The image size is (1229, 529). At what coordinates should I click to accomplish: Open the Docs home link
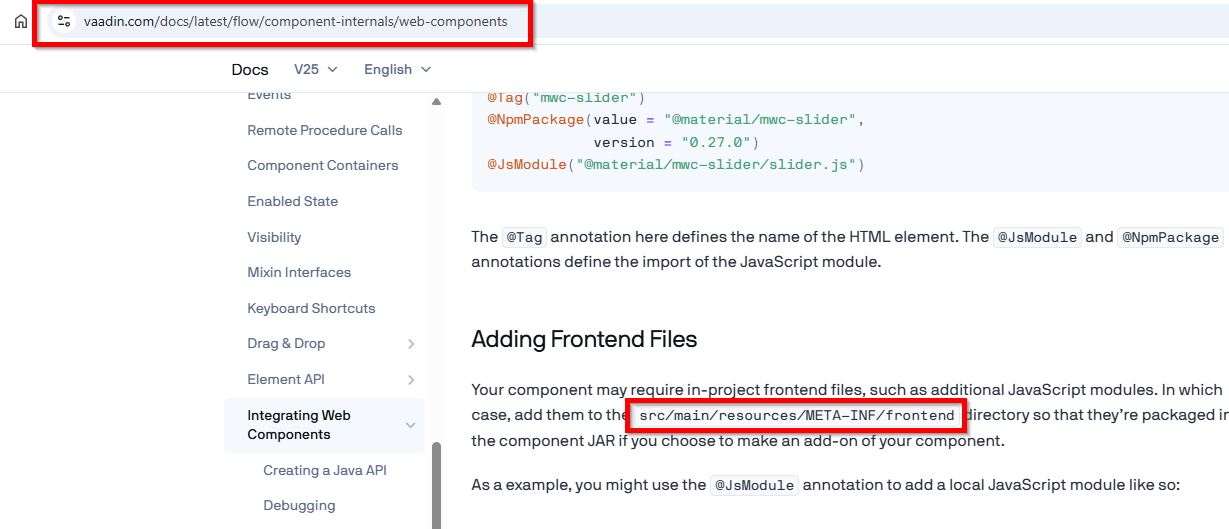250,69
